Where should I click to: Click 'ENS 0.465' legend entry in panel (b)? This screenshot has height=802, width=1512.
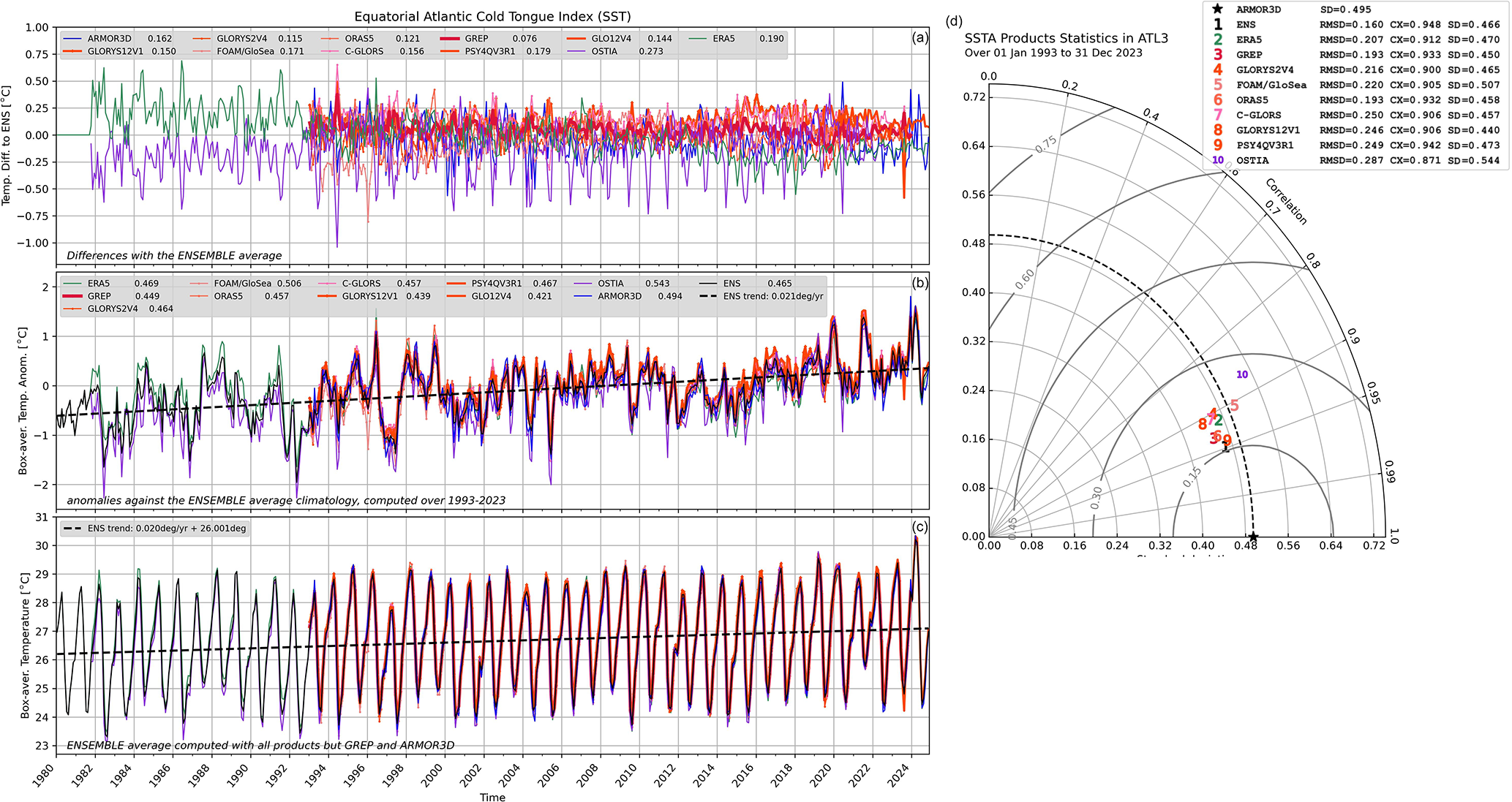[x=746, y=284]
